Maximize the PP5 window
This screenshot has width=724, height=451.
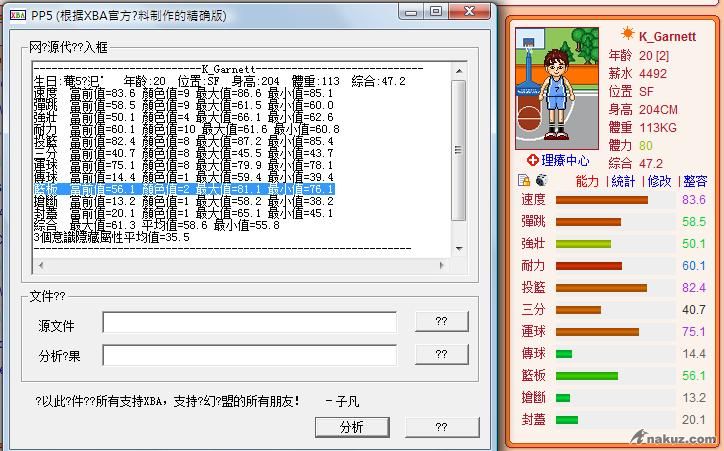tap(436, 11)
